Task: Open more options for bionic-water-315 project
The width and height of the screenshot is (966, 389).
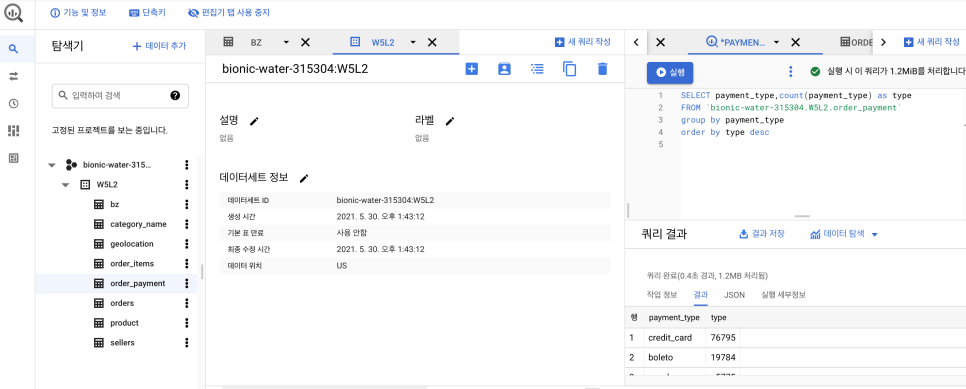Action: [x=187, y=165]
